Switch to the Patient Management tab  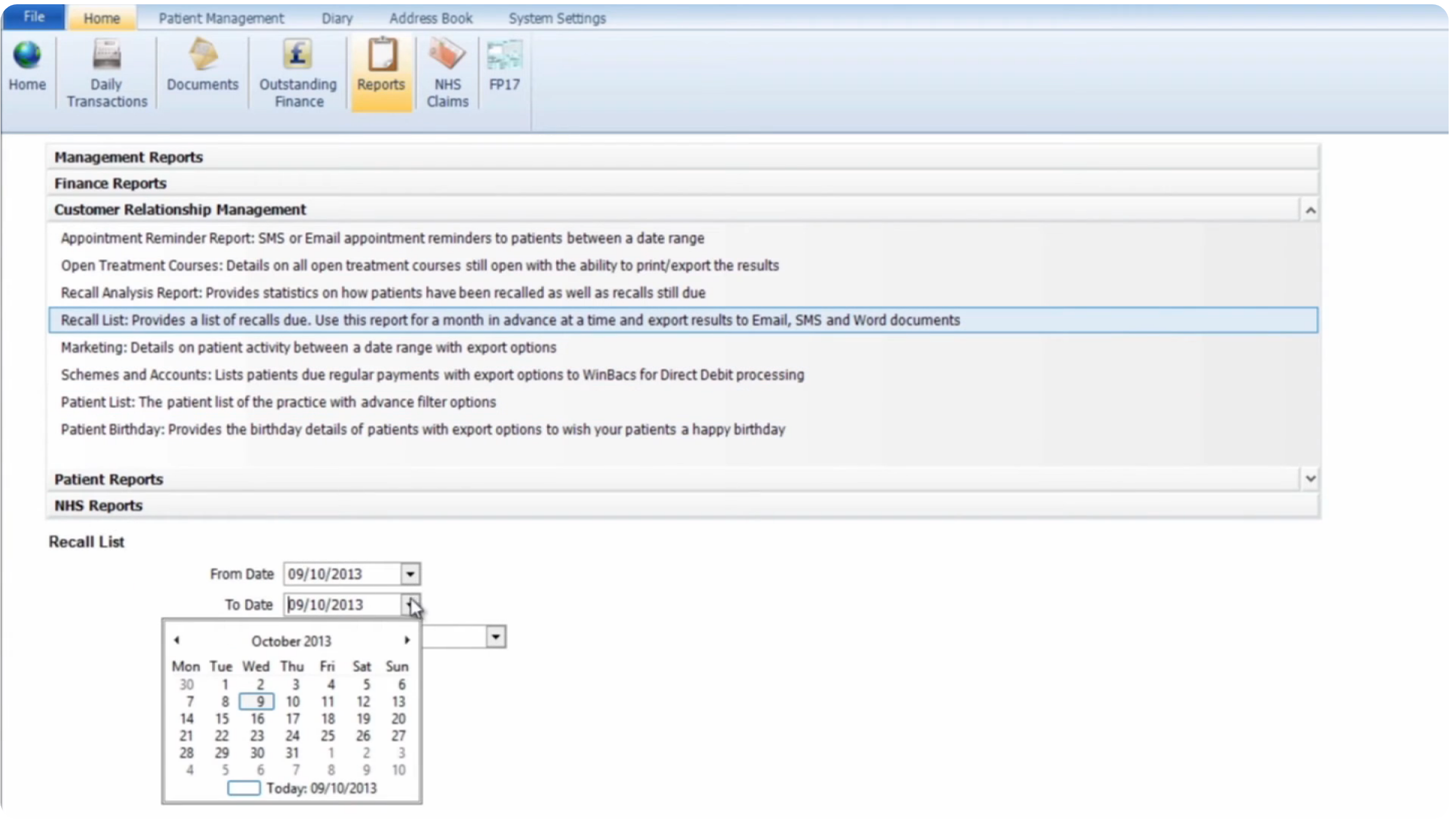(x=221, y=18)
